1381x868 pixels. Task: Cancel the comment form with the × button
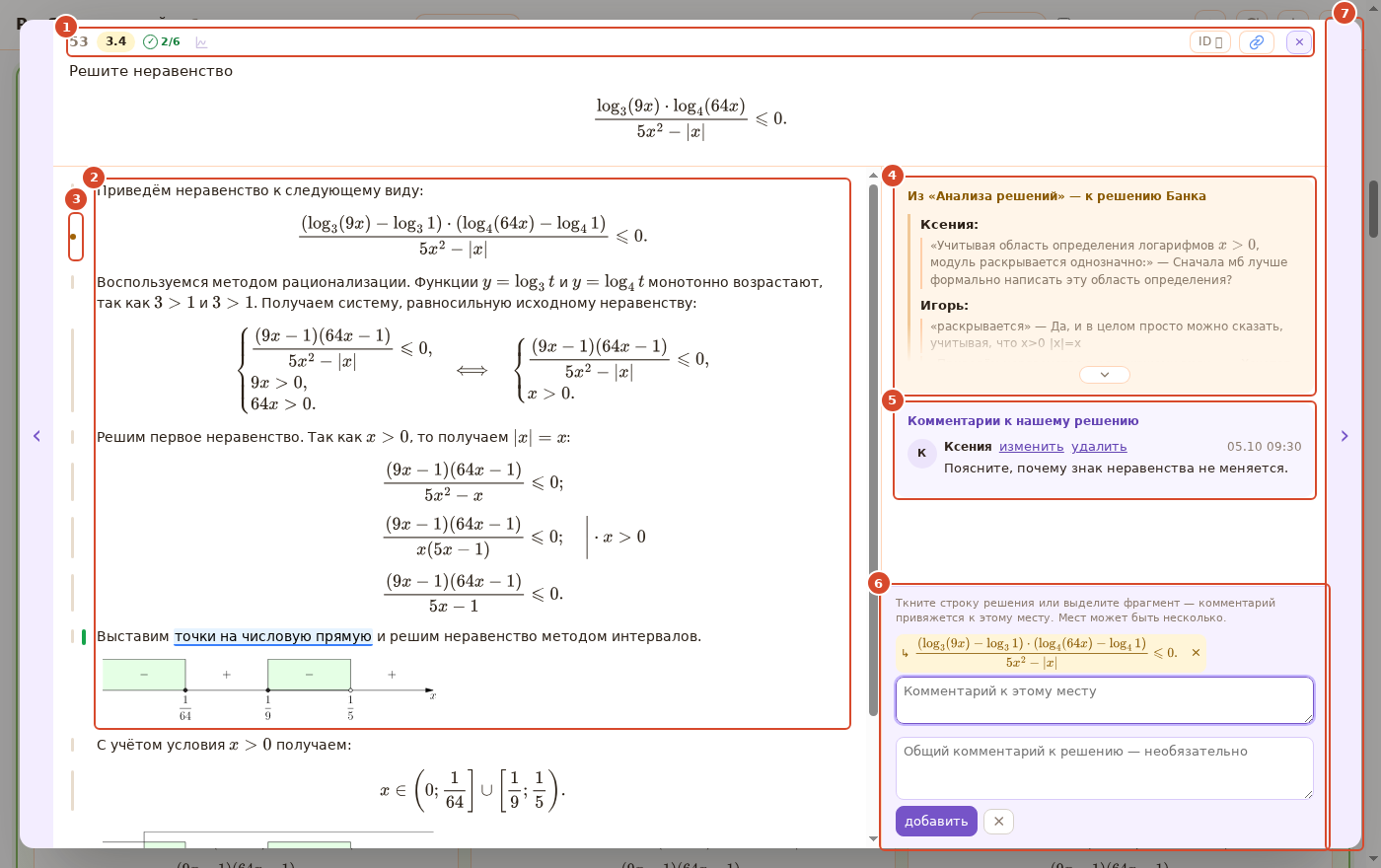pyautogui.click(x=998, y=822)
